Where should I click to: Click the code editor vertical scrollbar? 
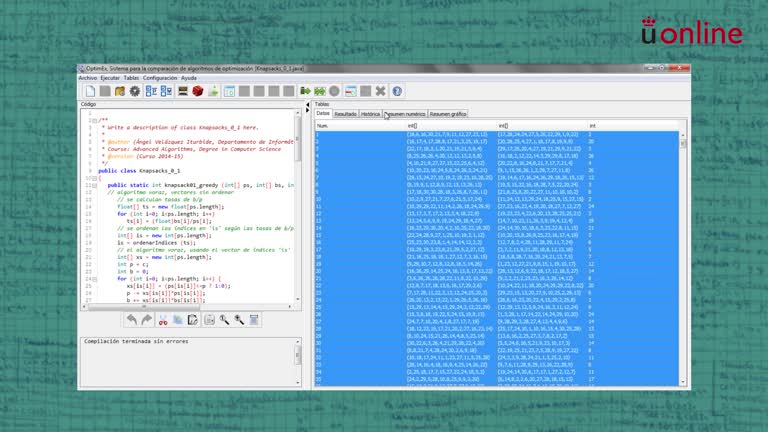(x=298, y=206)
